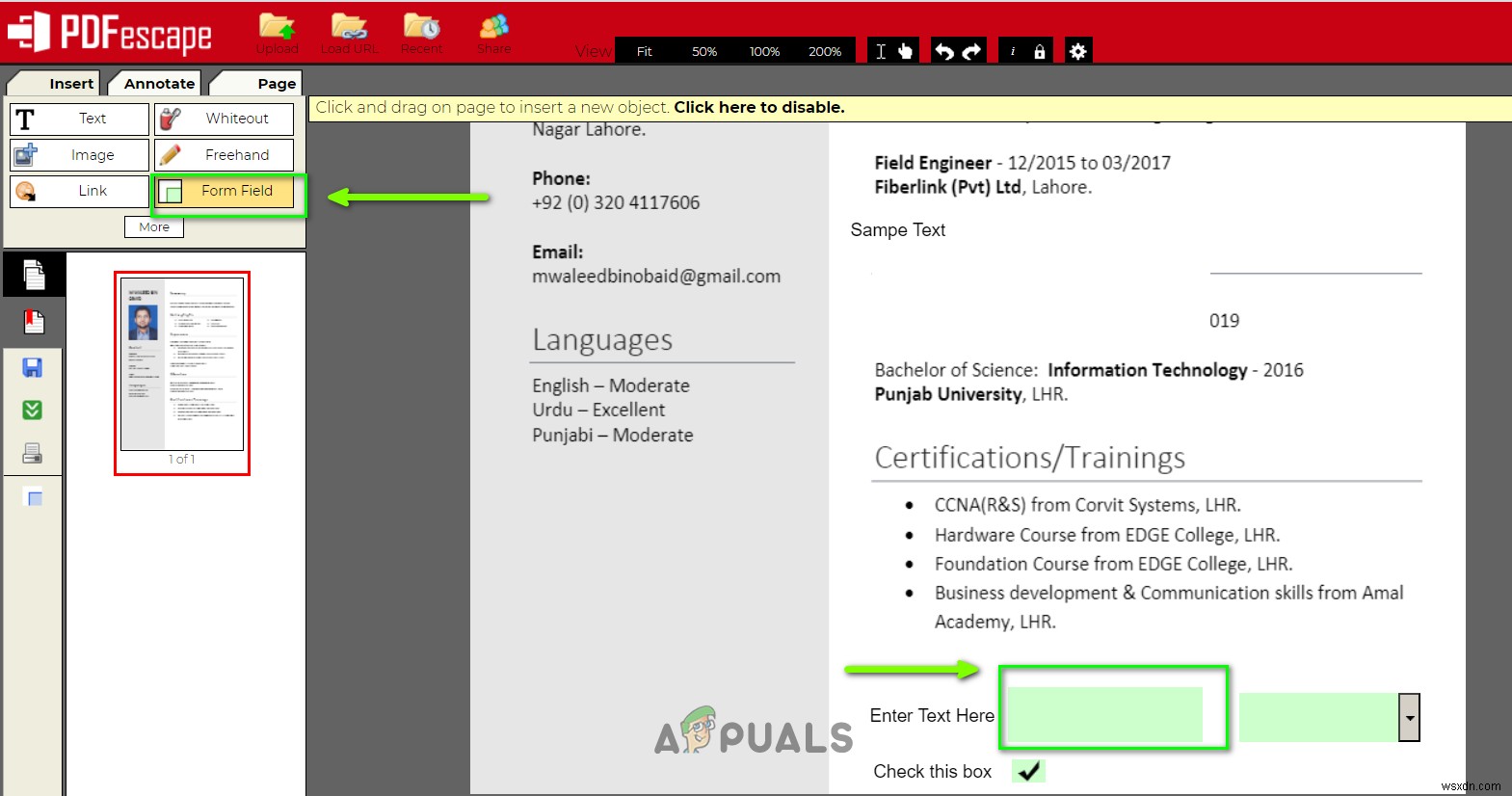
Task: Click the PDFescape logo
Action: 110,33
